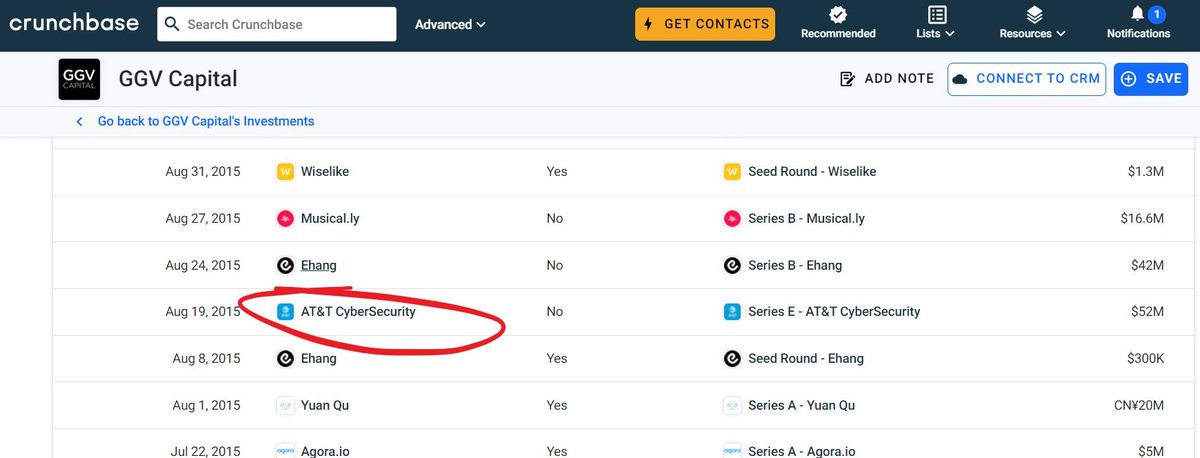Select the $300K amount cell
Screen dimensions: 1200x458
pyautogui.click(x=1143, y=358)
